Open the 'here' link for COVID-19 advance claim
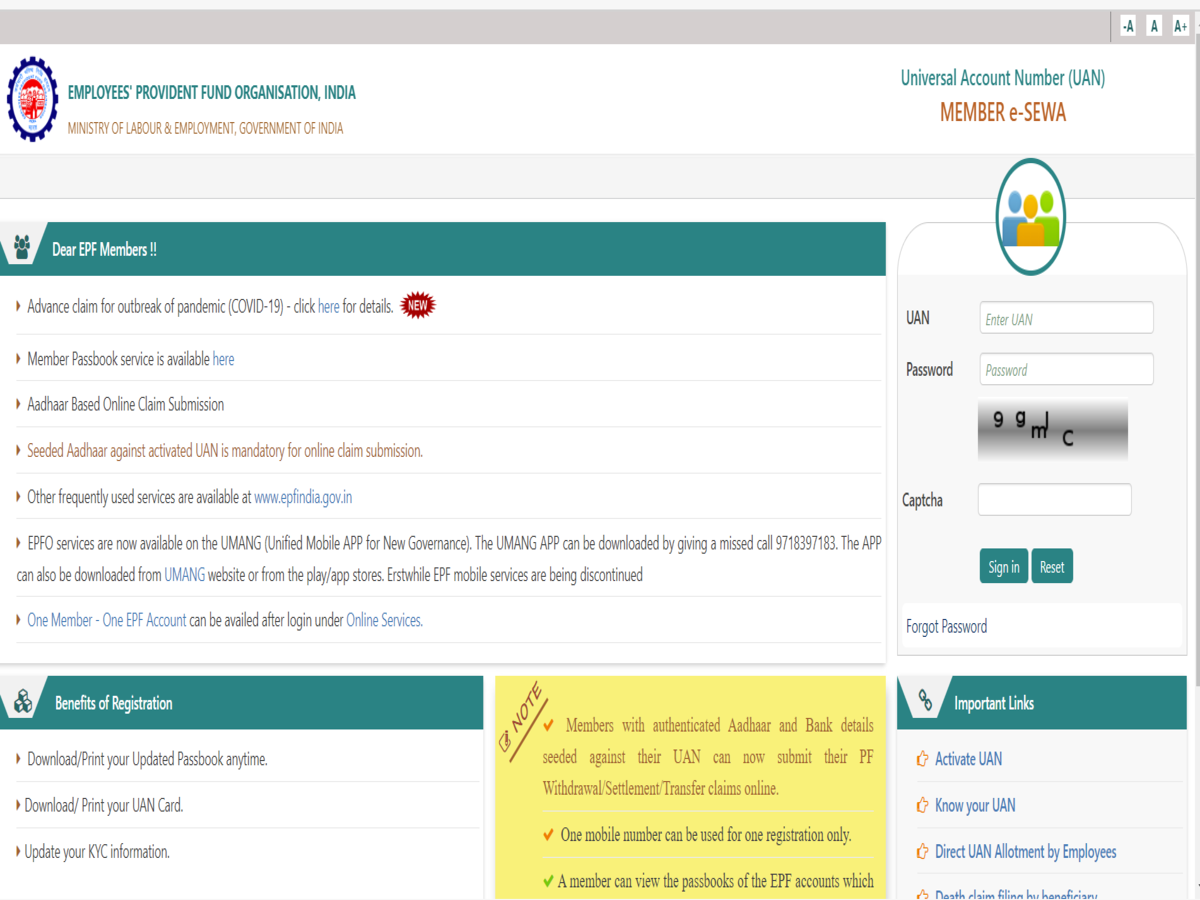This screenshot has height=900, width=1200. [328, 307]
